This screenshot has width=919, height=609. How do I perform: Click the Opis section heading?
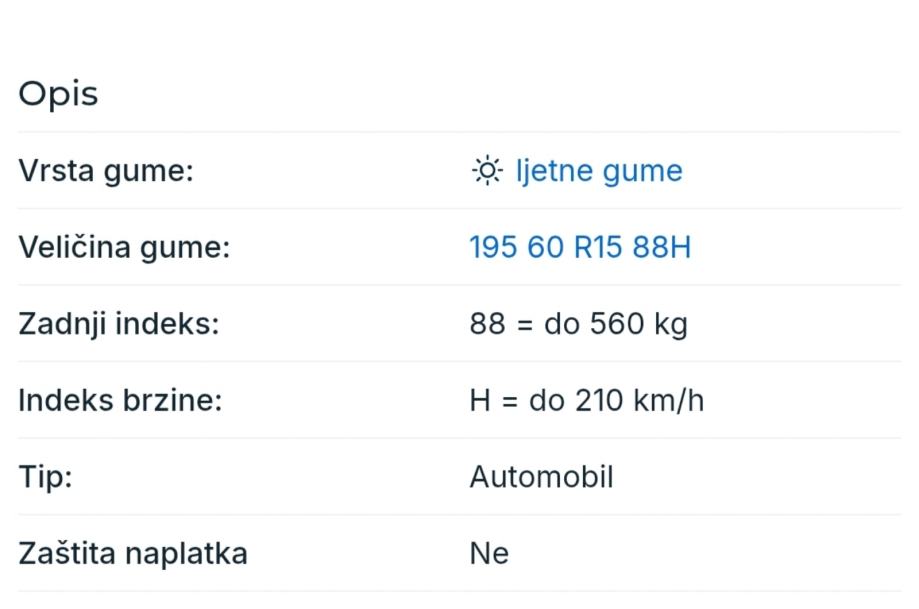pyautogui.click(x=58, y=95)
